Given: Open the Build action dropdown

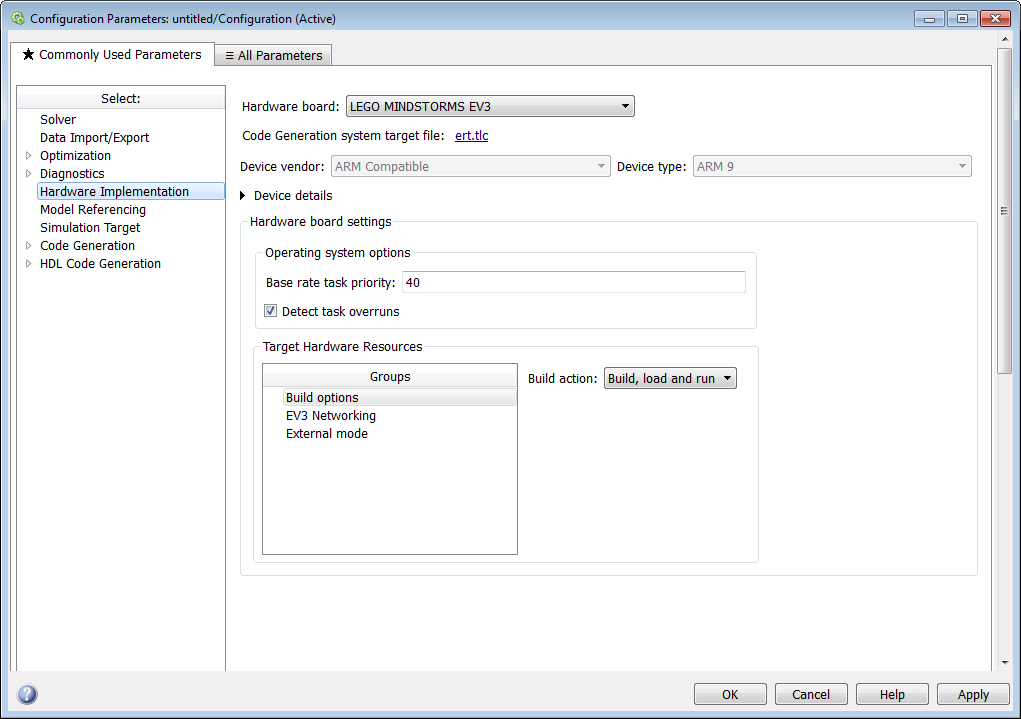Looking at the screenshot, I should click(x=670, y=378).
